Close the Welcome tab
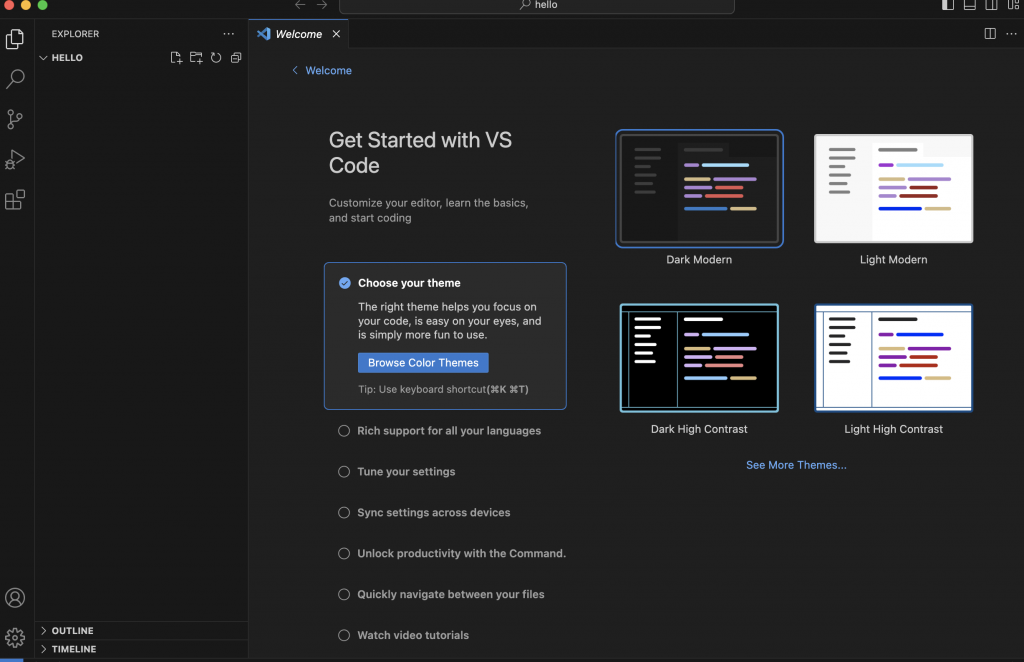Image resolution: width=1024 pixels, height=662 pixels. [x=336, y=34]
